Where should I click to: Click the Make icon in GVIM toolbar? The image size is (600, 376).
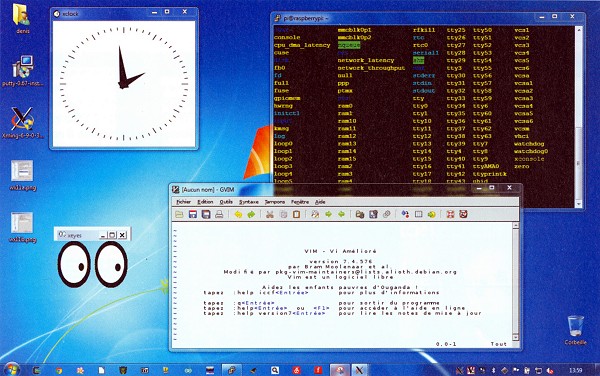pos(405,214)
